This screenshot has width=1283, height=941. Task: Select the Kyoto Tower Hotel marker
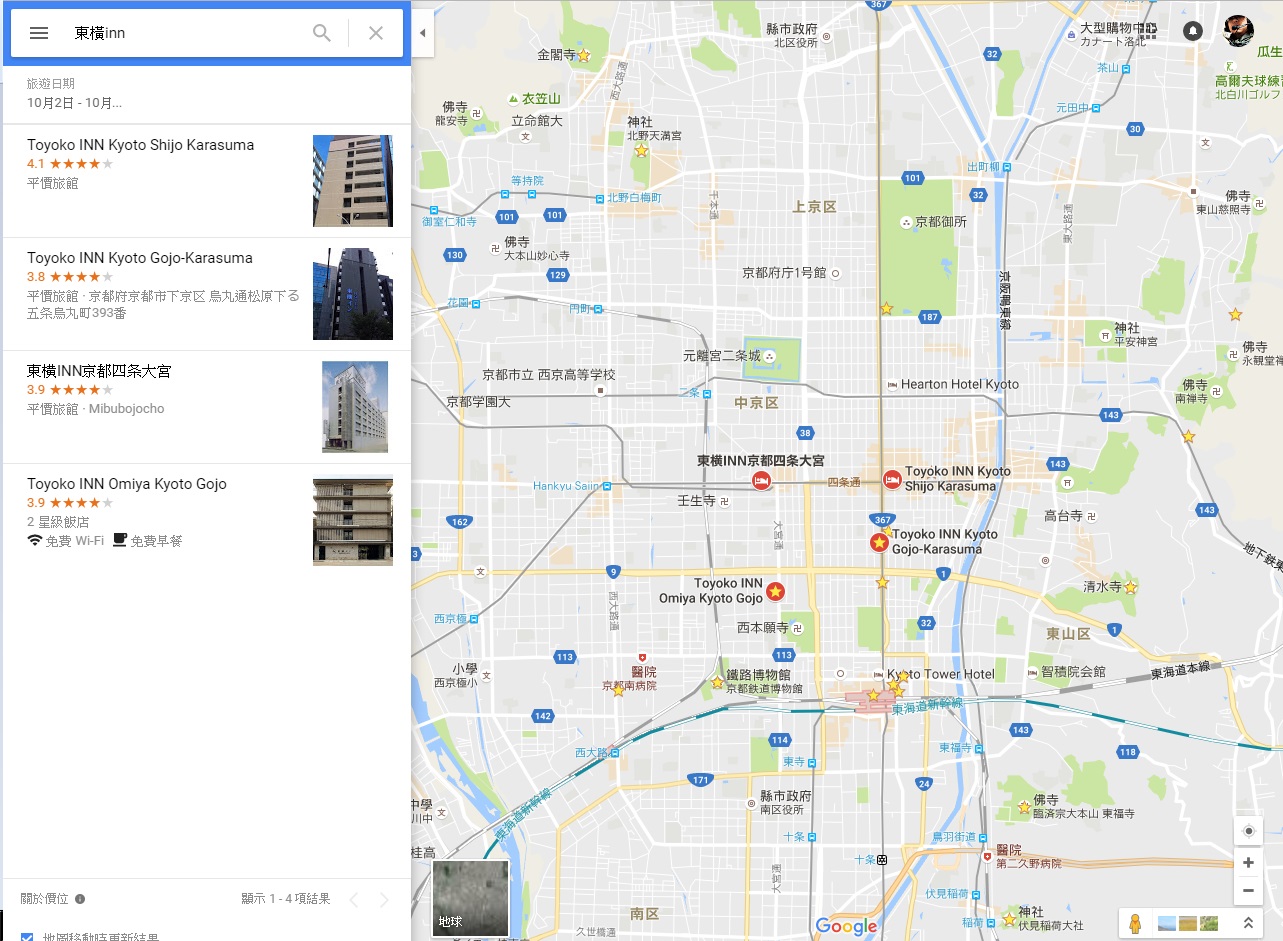coord(879,674)
